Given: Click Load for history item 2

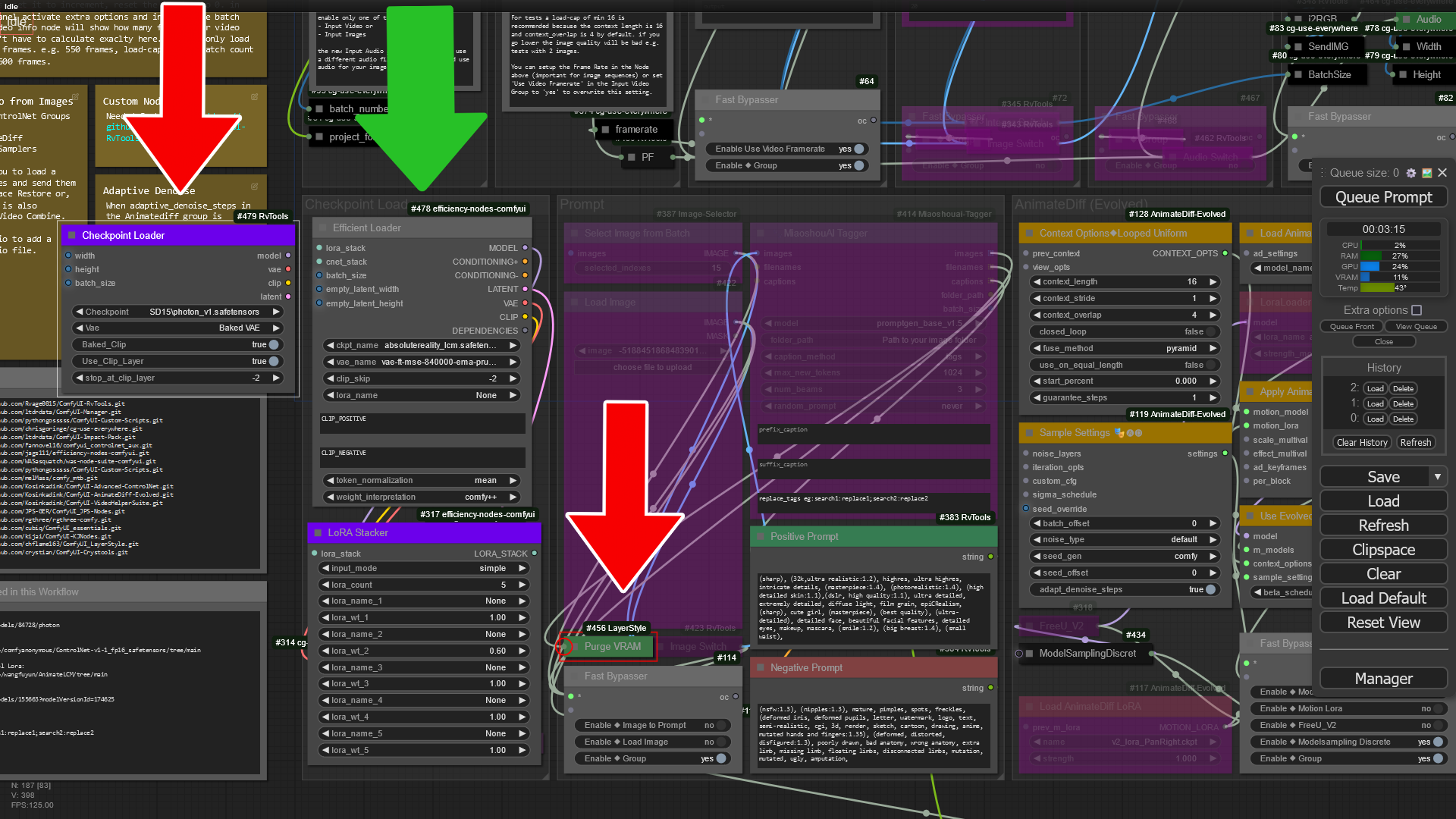Looking at the screenshot, I should 1376,388.
